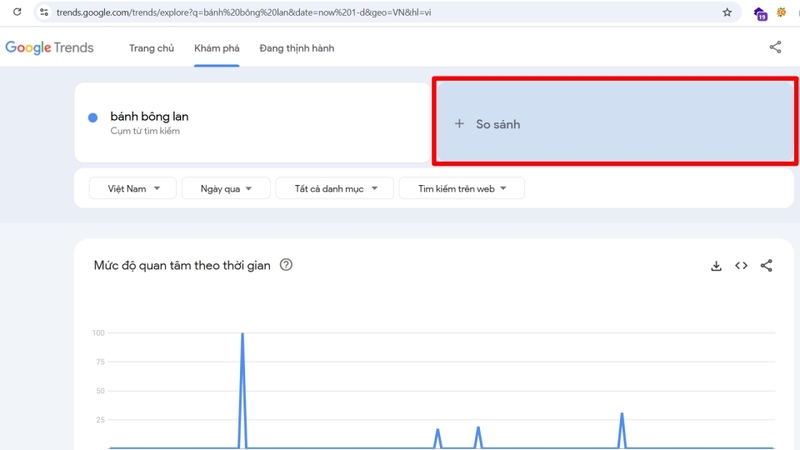This screenshot has height=450, width=800.
Task: Click the Cụm từ tìm kiếm label
Action: click(x=145, y=131)
